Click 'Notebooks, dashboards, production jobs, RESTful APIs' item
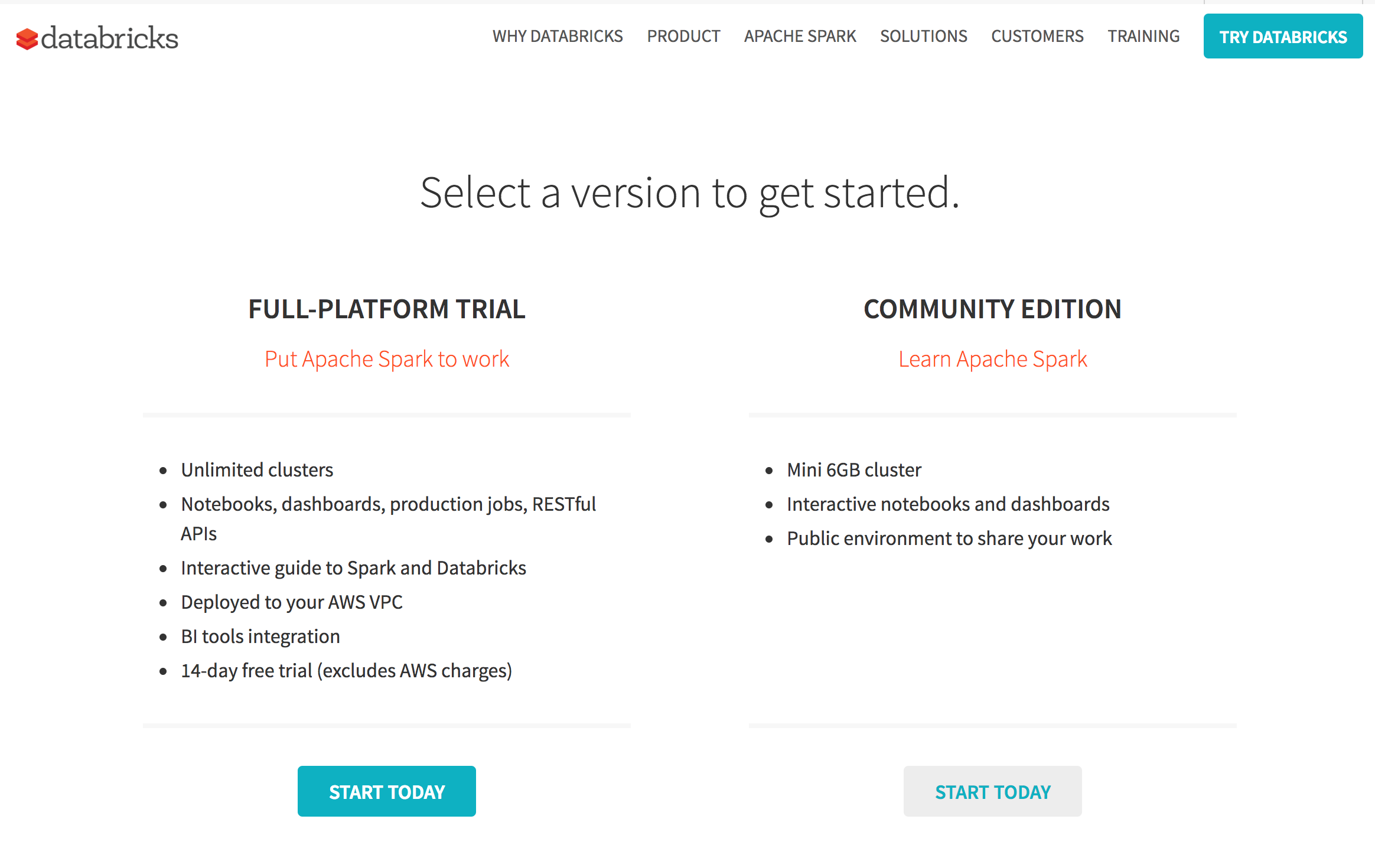This screenshot has width=1375, height=868. (x=388, y=518)
